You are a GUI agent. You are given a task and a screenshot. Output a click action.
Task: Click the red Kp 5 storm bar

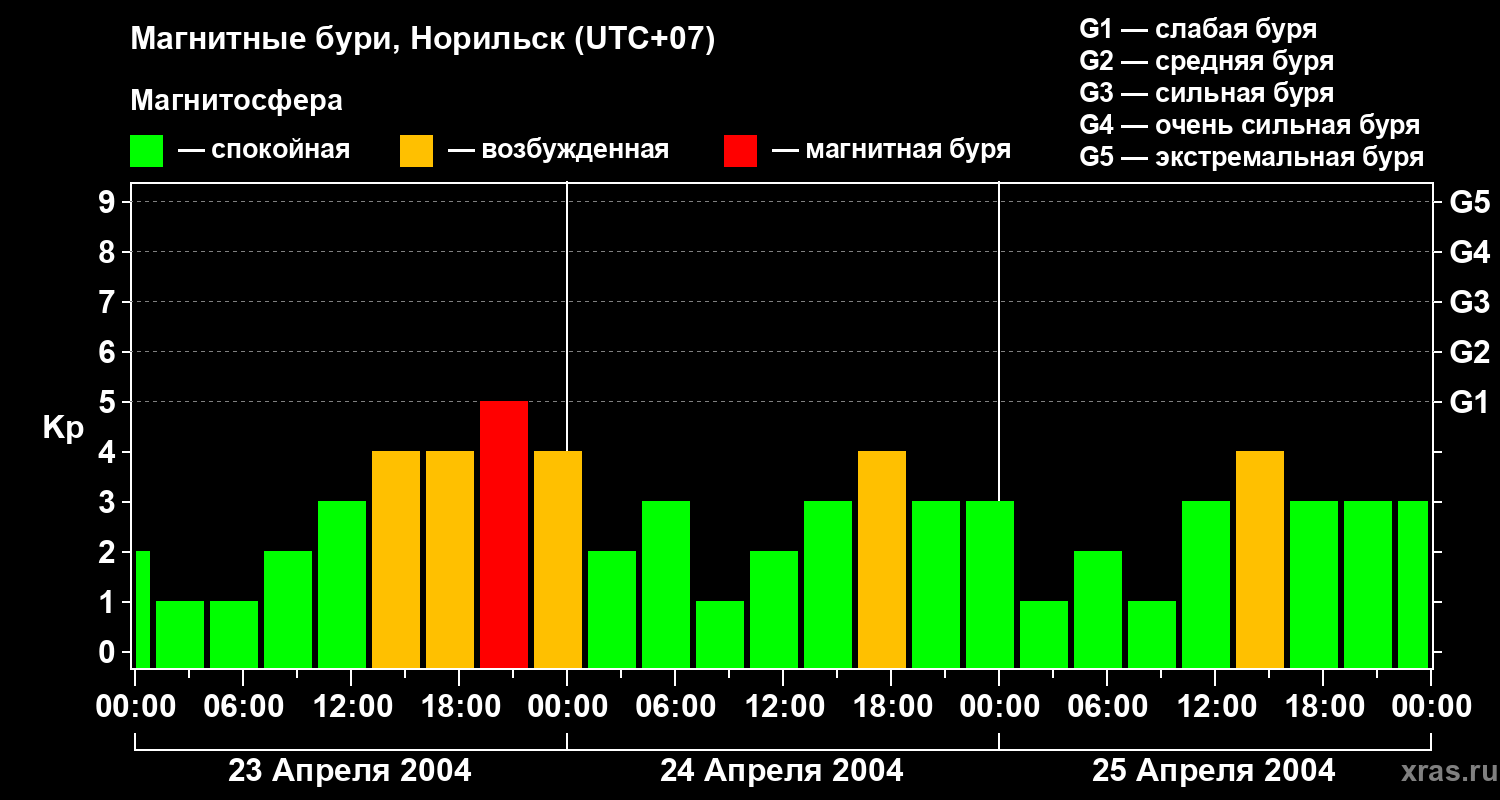pyautogui.click(x=504, y=535)
